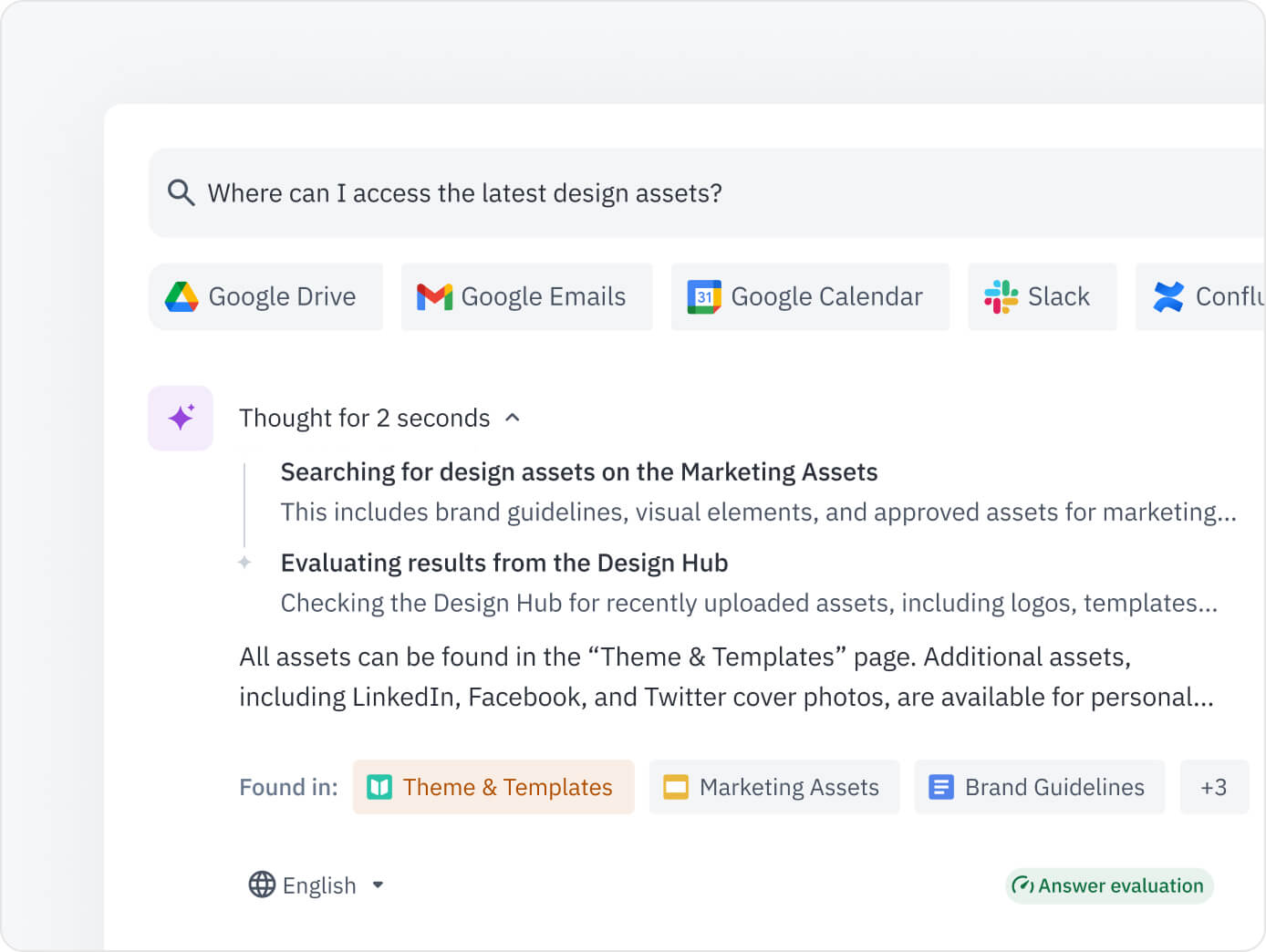The image size is (1266, 952).
Task: Switch to the Google Emails source tab
Action: (526, 296)
